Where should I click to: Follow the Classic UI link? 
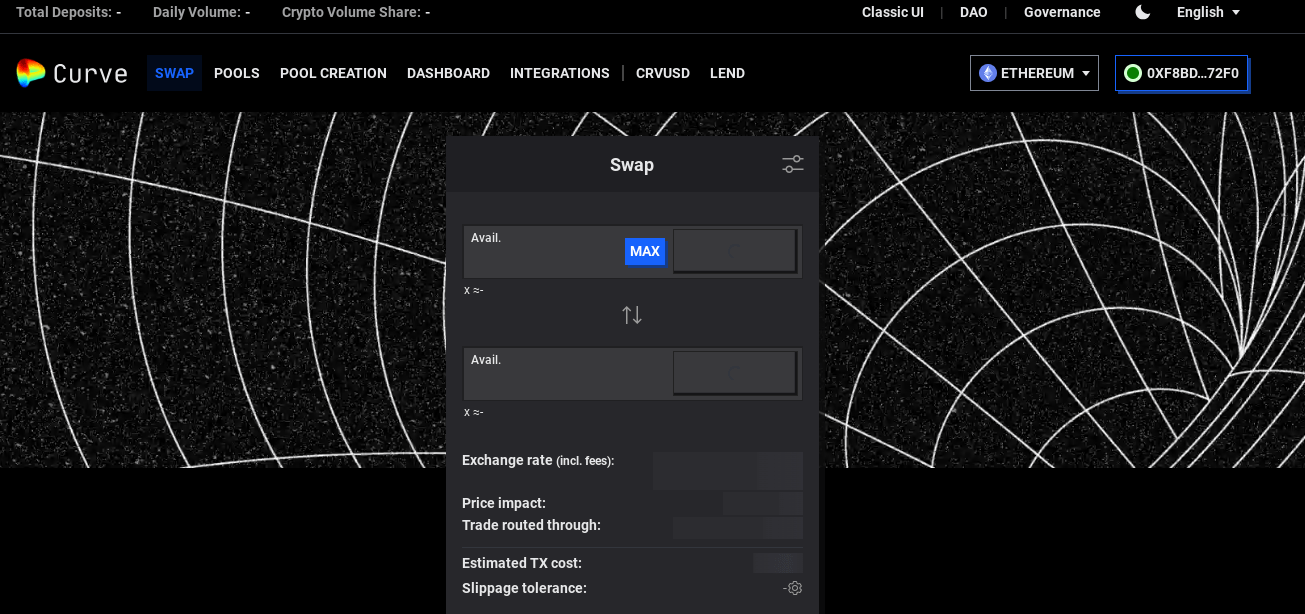(x=893, y=12)
